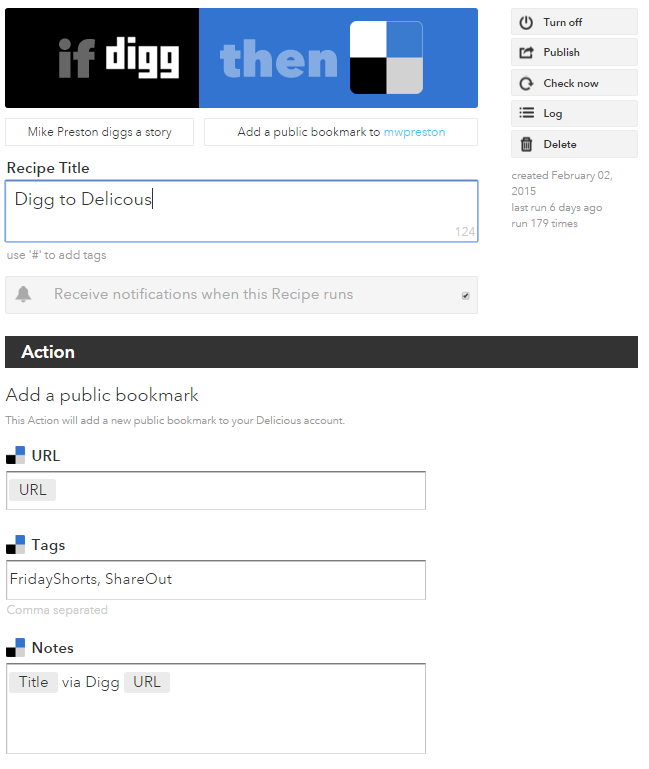The width and height of the screenshot is (649, 769).
Task: Click the 'then' word in the banner
Action: point(279,59)
